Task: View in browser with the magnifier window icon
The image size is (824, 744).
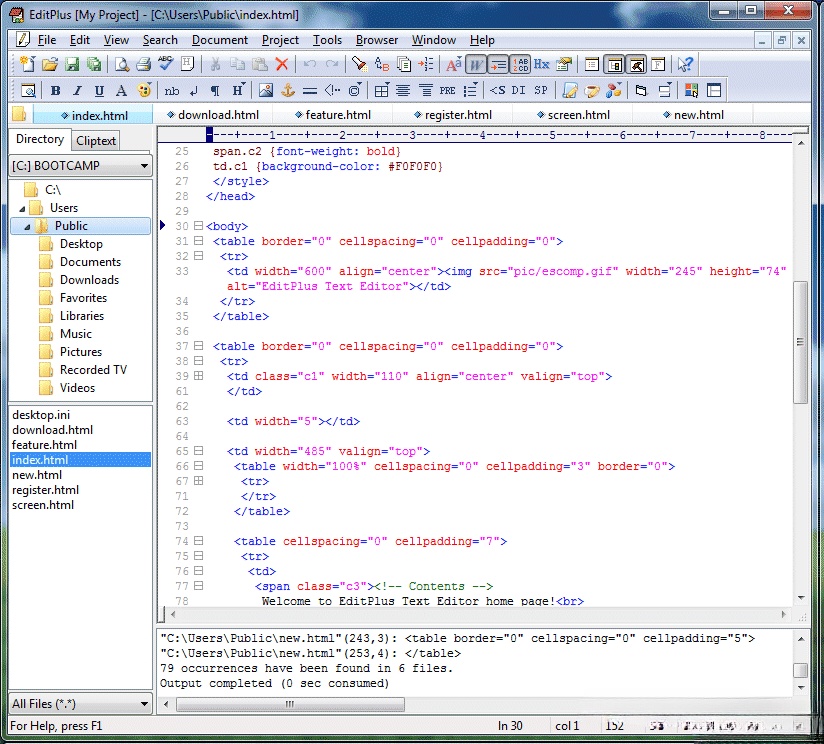Action: 28,90
